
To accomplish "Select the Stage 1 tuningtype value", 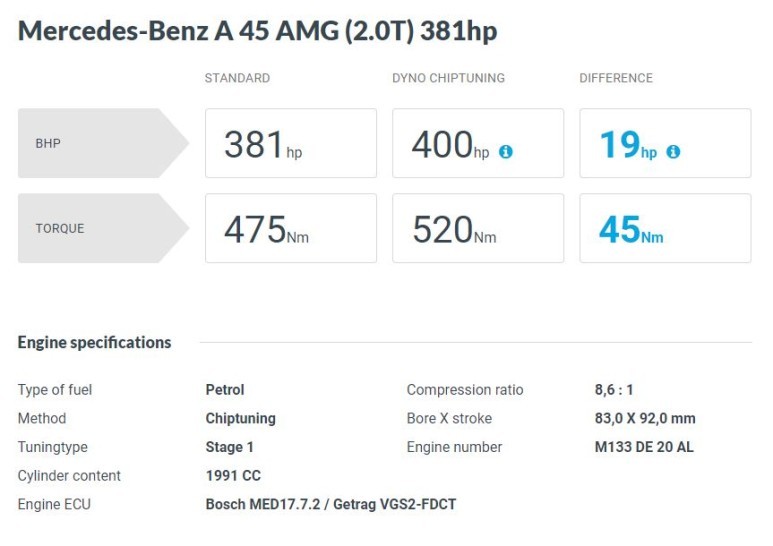I will 230,447.
